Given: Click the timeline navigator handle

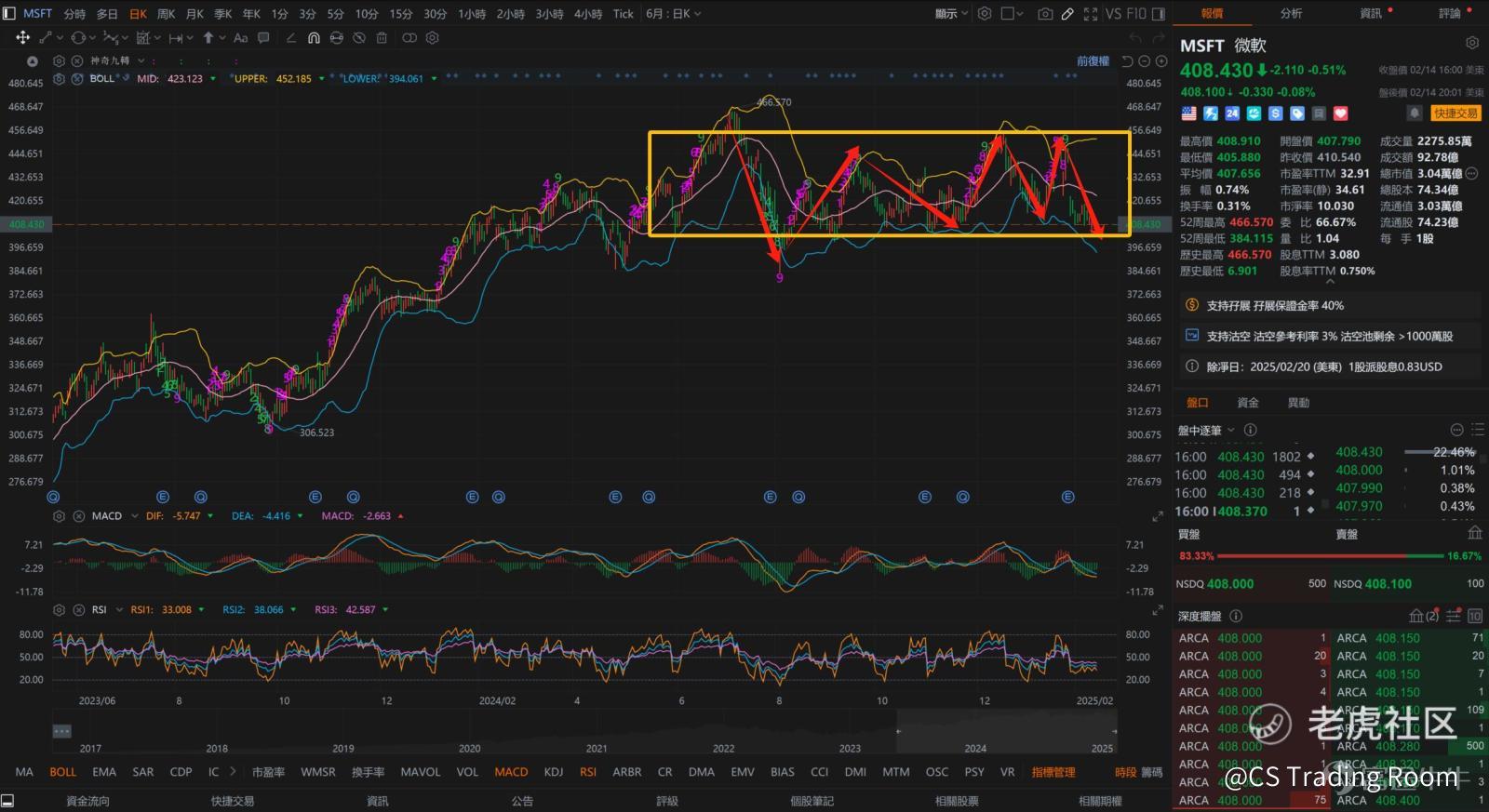Looking at the screenshot, I should pyautogui.click(x=62, y=731).
